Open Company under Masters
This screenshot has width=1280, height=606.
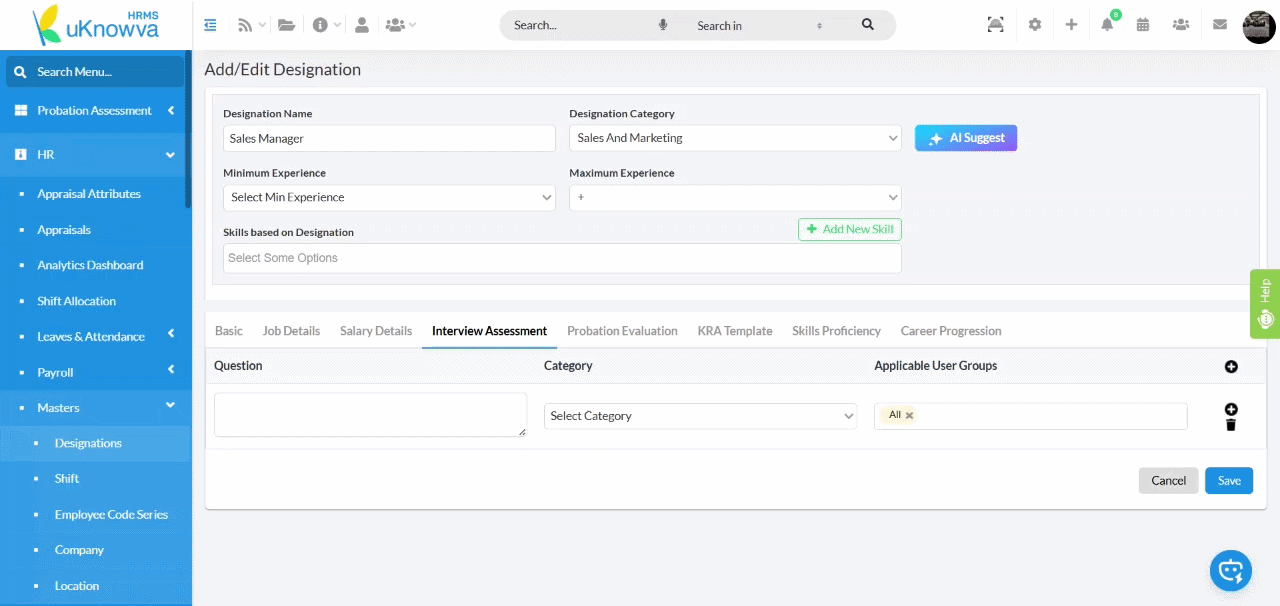(79, 550)
